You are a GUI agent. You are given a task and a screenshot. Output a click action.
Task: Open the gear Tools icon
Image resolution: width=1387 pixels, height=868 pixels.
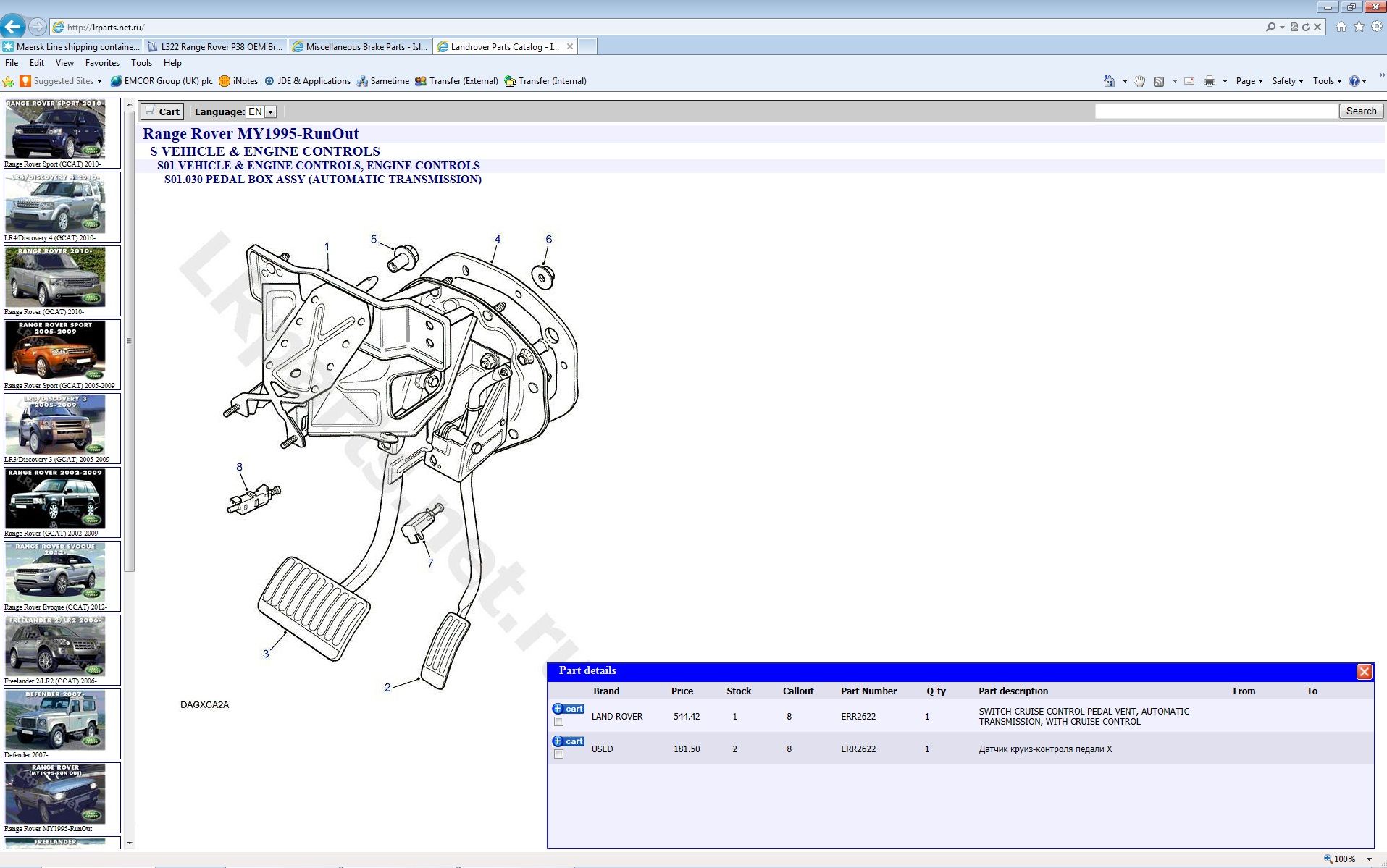(1377, 26)
